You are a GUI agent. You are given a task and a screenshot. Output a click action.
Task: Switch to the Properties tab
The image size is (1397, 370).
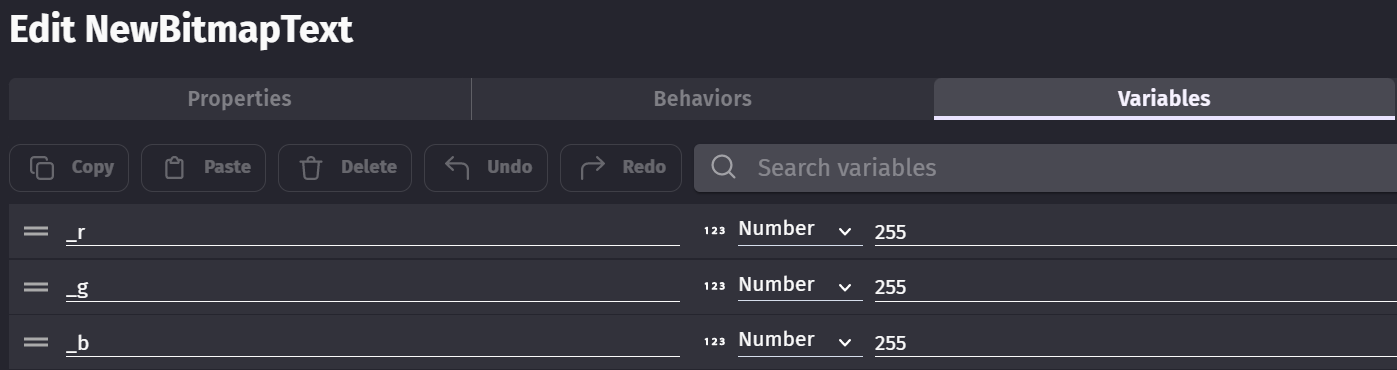click(x=240, y=99)
